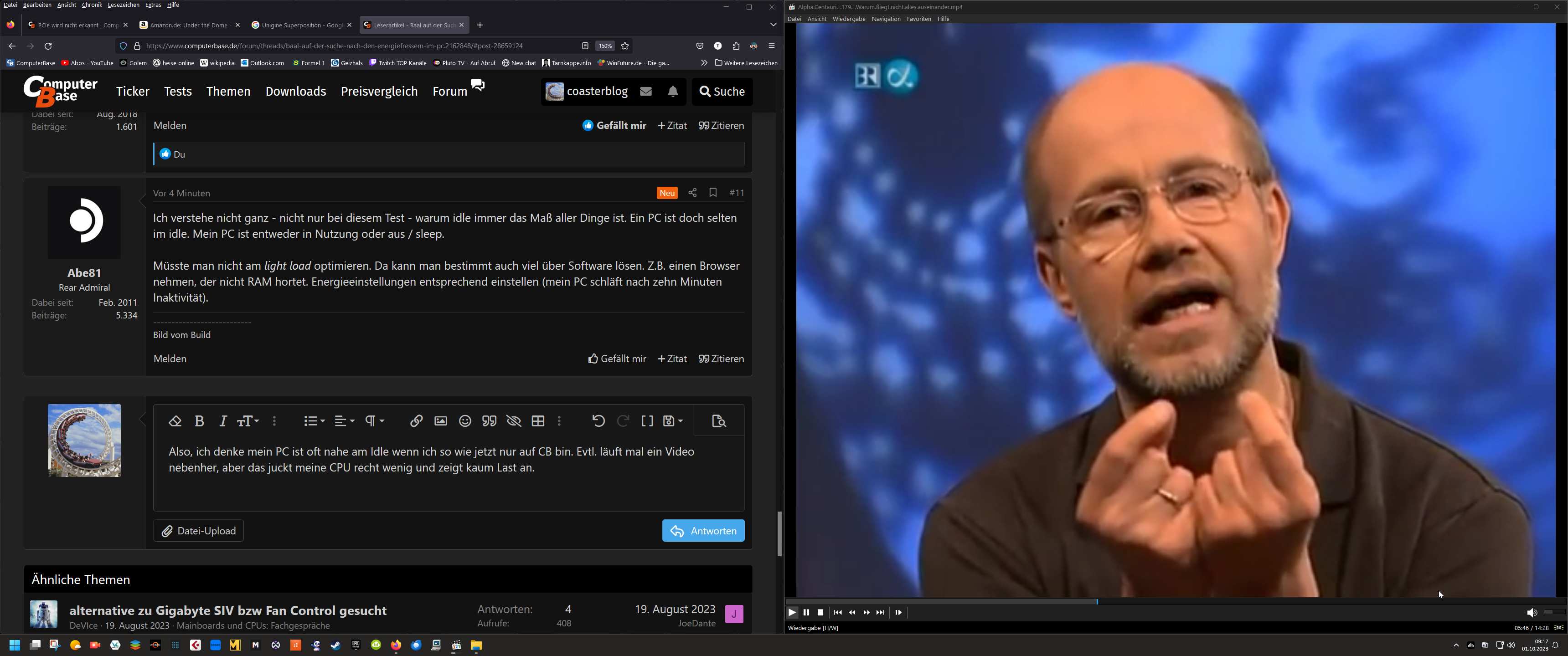Toggle BB code mode brackets button
The width and height of the screenshot is (1568, 656).
click(x=647, y=421)
